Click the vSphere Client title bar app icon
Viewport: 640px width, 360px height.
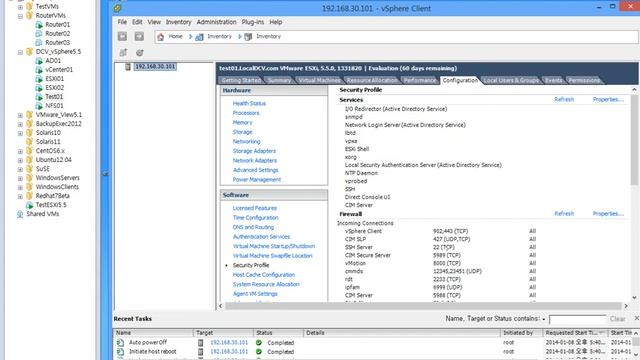point(118,8)
